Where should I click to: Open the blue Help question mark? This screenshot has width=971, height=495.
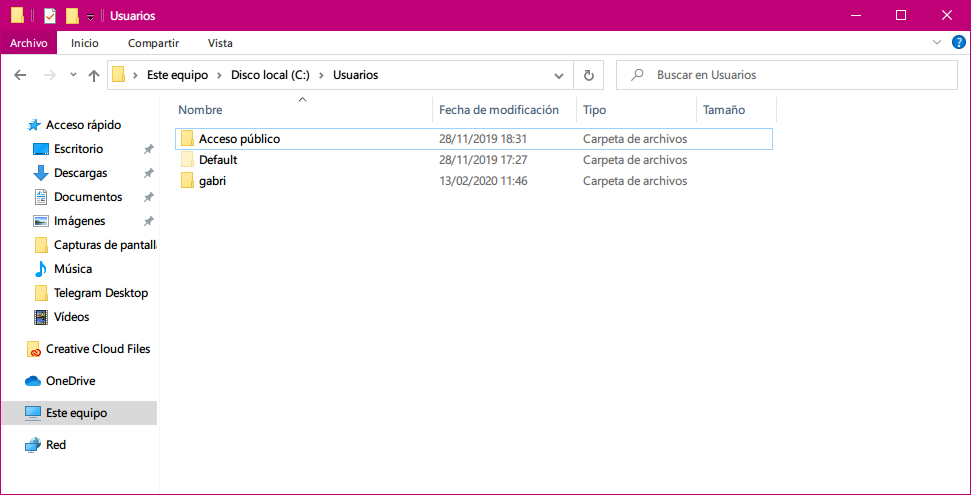click(957, 43)
